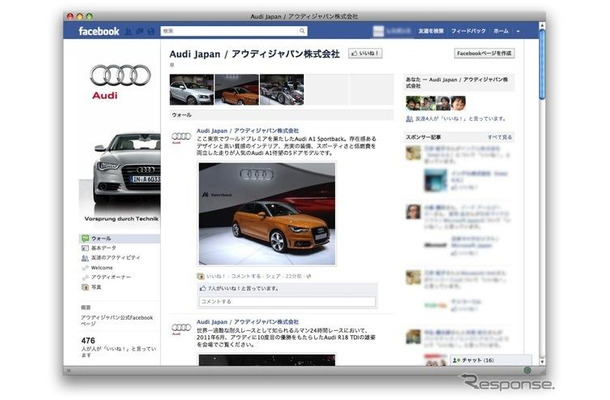Open the silver Audi thumbnail photo
Image resolution: width=610 pixels, height=400 pixels.
[x=192, y=89]
